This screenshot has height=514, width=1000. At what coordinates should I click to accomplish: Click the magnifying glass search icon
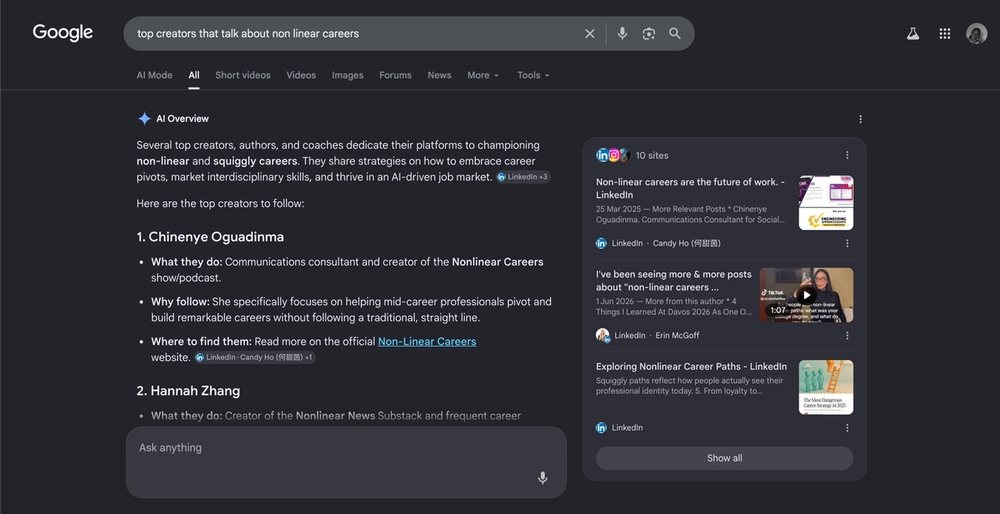pos(675,34)
